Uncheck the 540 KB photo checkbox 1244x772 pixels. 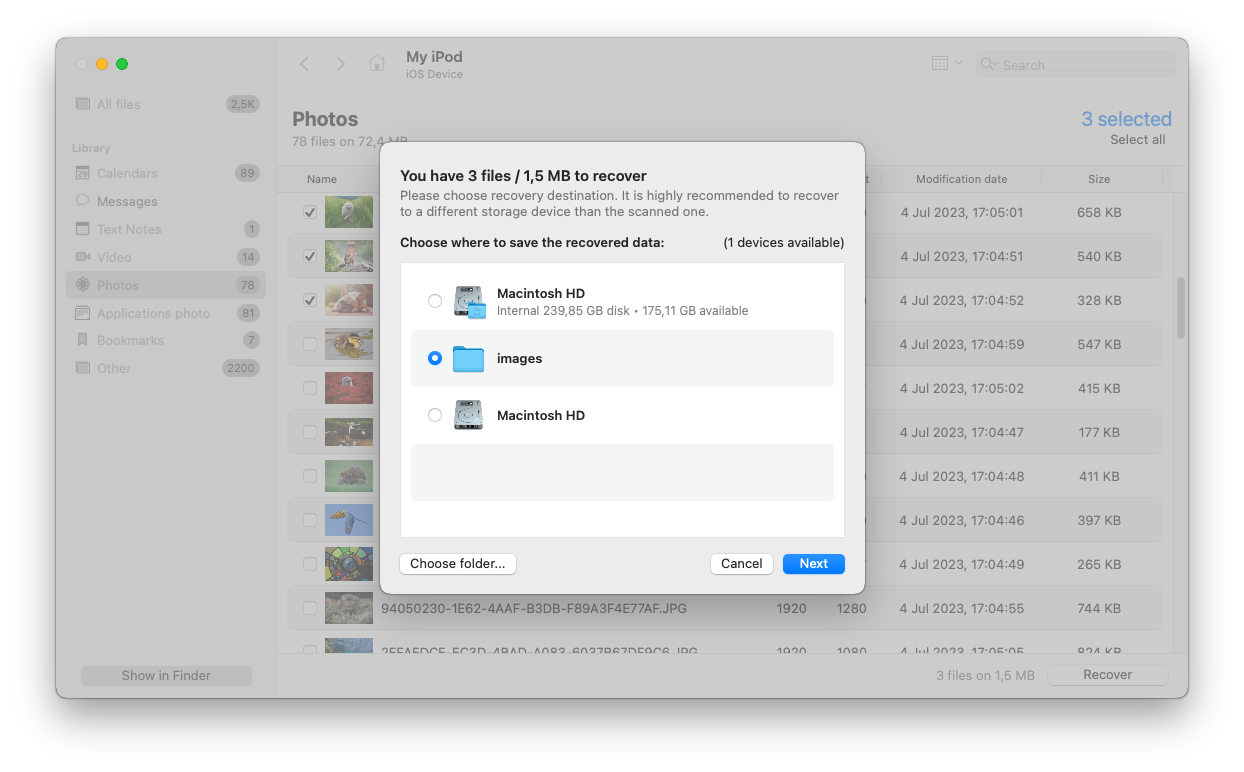(310, 256)
